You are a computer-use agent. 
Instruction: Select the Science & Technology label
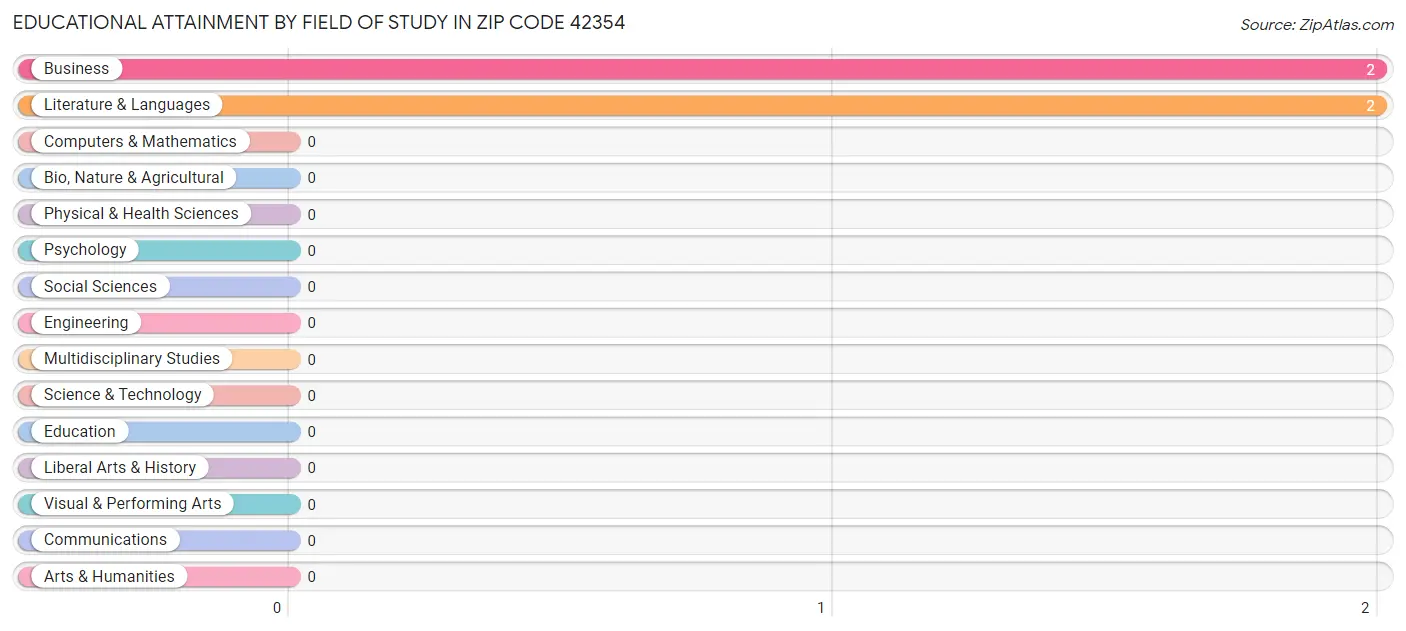[123, 395]
